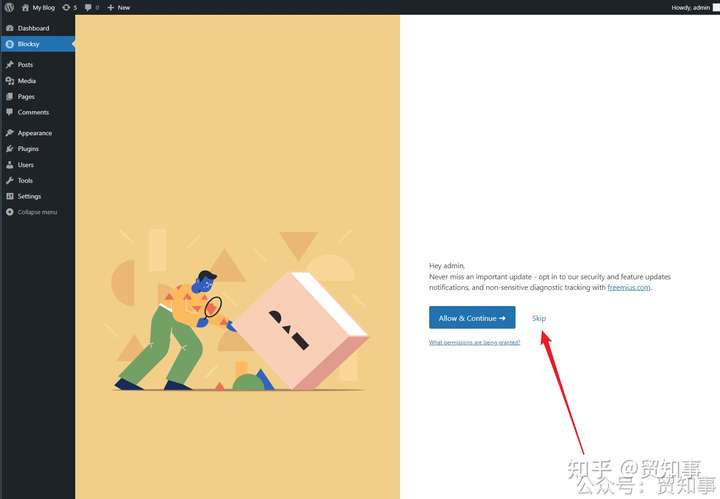Click the home icon beside My Blog
720x499 pixels.
pyautogui.click(x=25, y=7)
